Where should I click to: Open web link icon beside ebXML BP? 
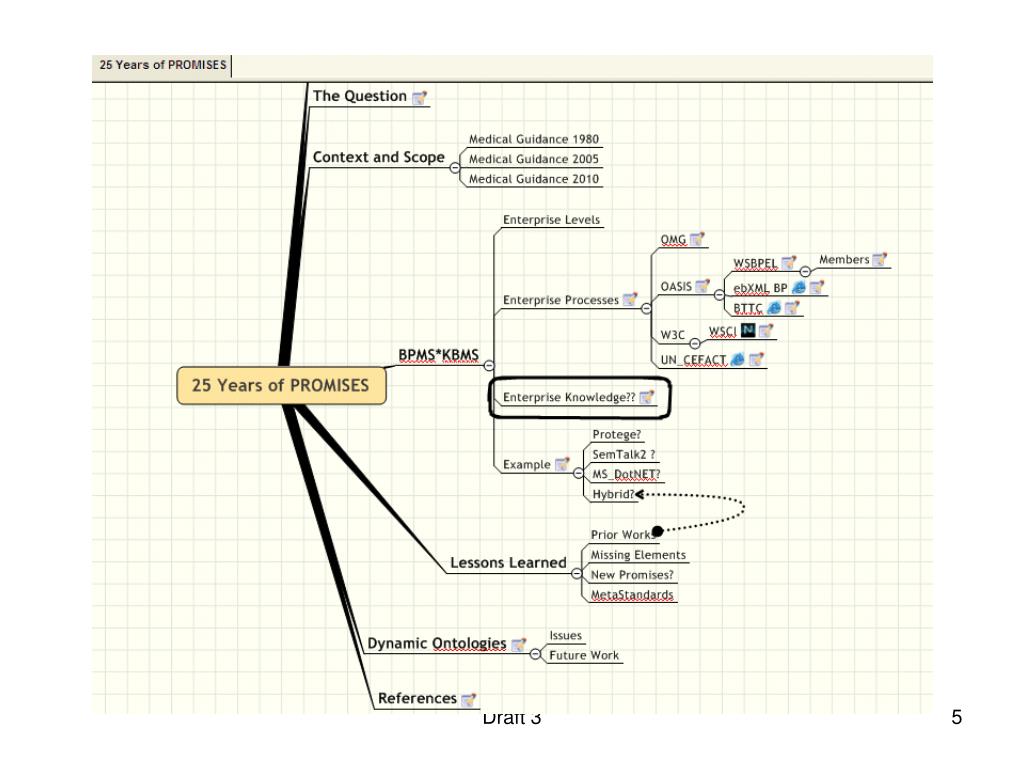click(x=798, y=287)
